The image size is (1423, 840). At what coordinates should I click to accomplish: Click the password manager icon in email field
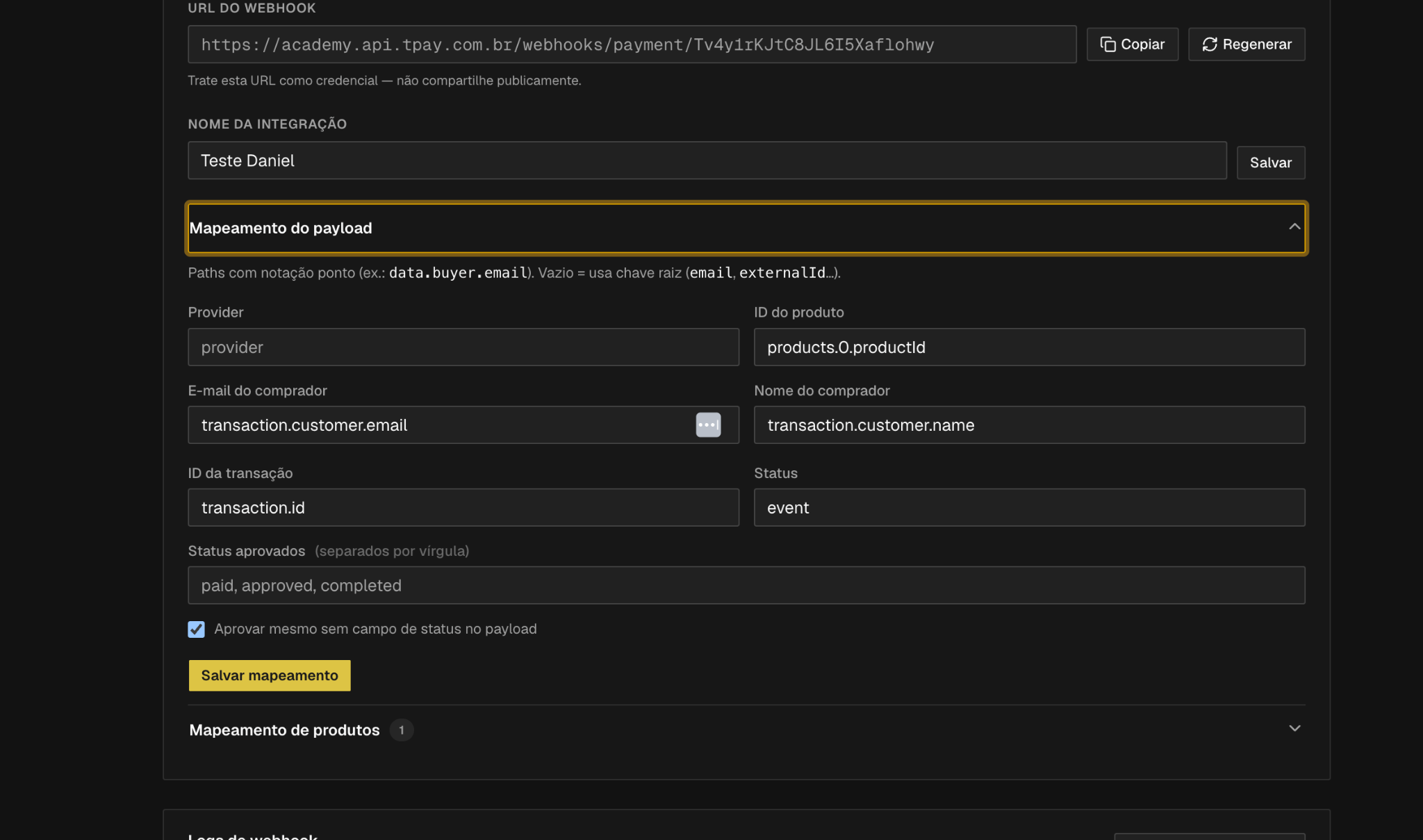click(708, 425)
